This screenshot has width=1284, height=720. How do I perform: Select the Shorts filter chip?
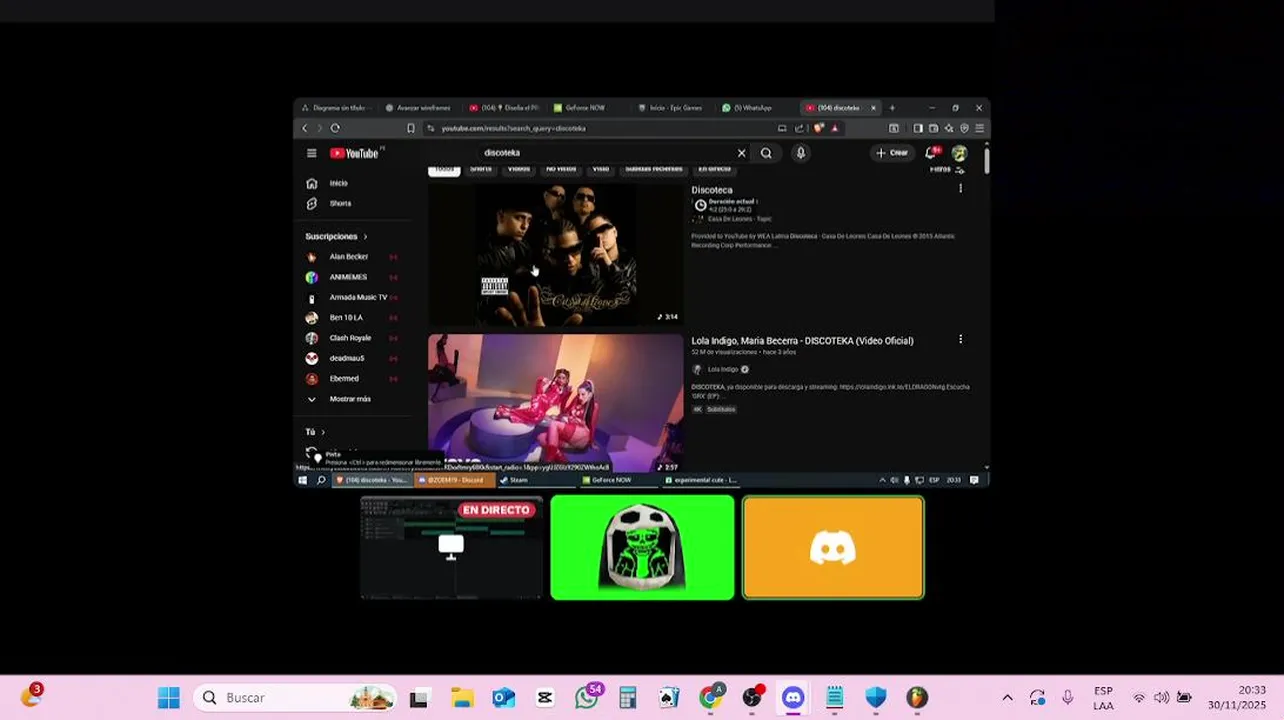[481, 169]
